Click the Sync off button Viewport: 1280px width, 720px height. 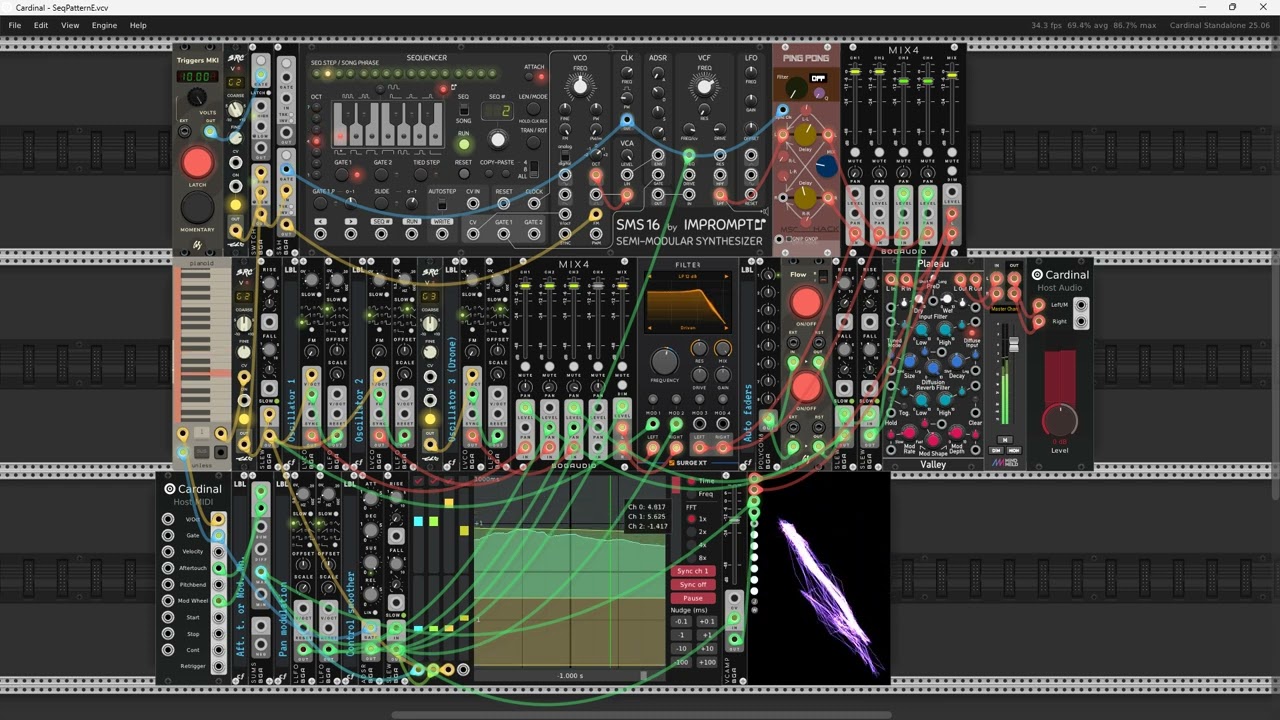point(692,584)
